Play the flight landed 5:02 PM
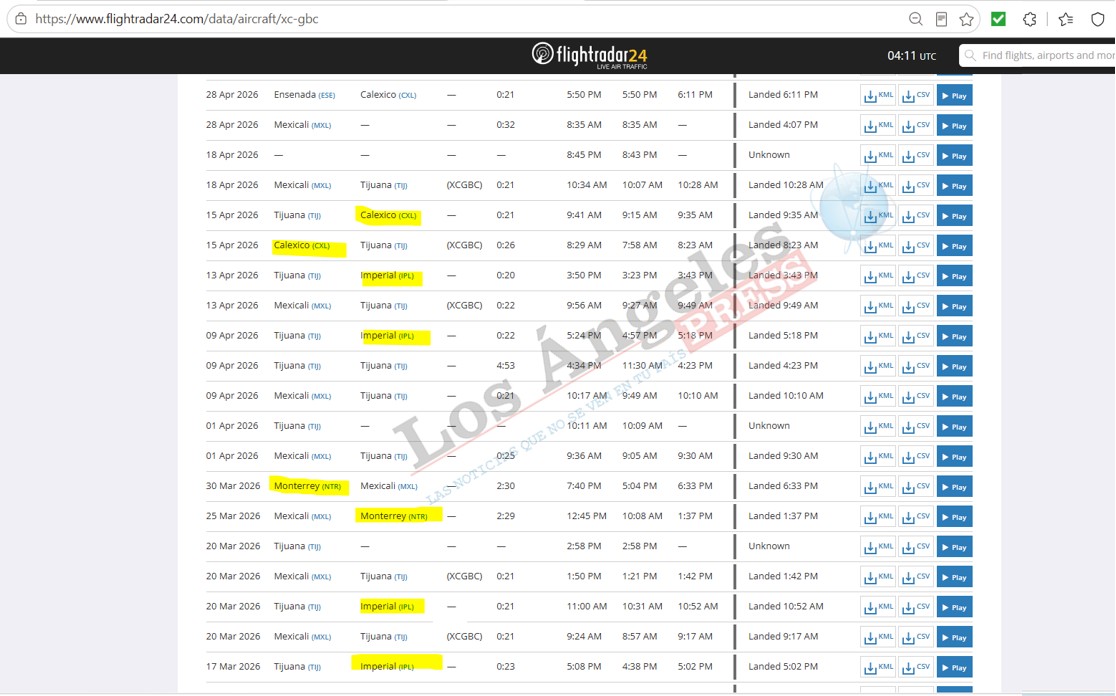 point(954,668)
